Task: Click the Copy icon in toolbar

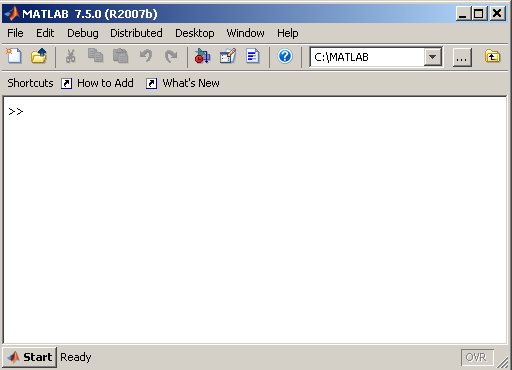Action: 95,56
